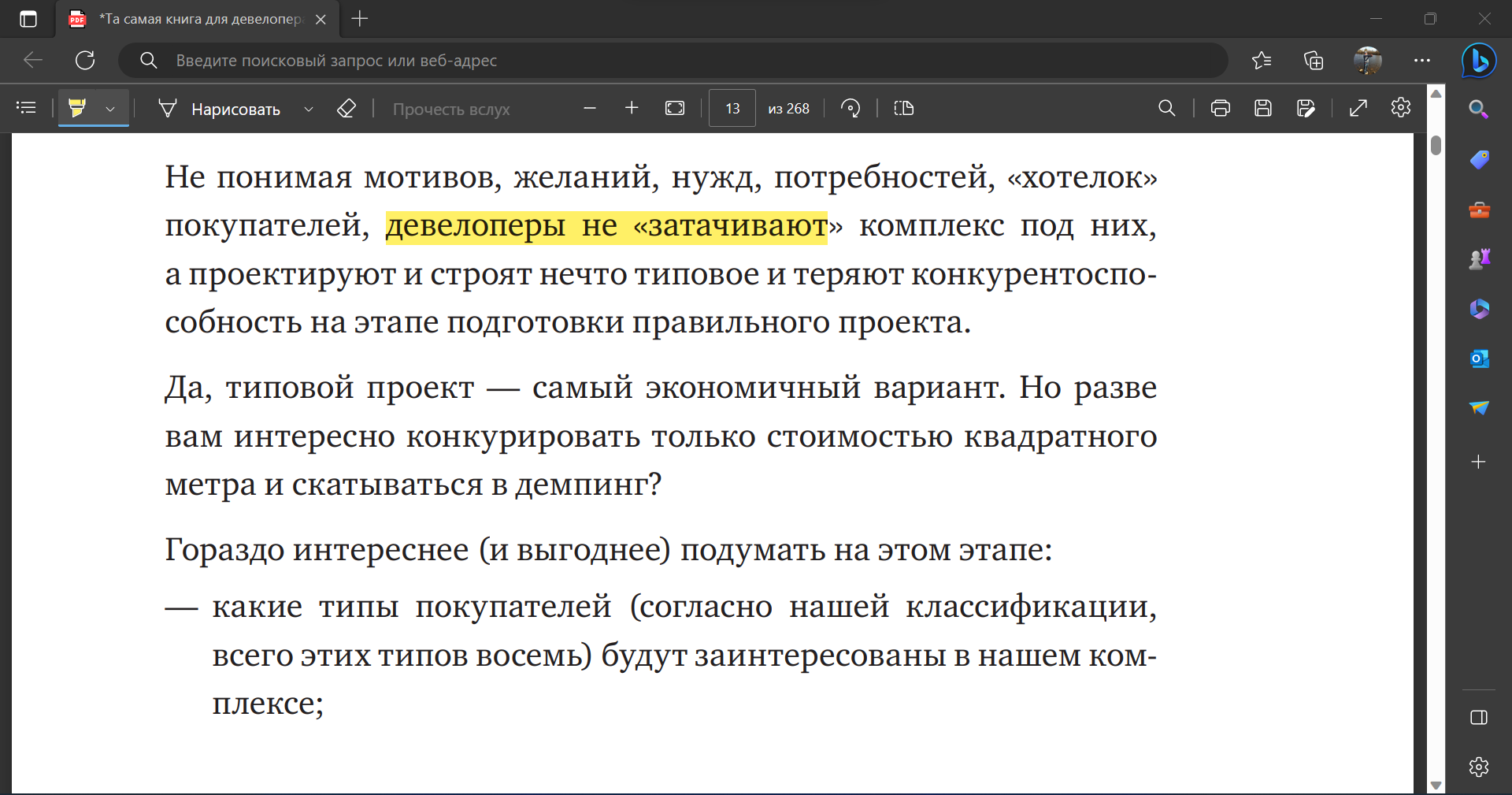Save the PDF file
Image resolution: width=1512 pixels, height=795 pixels.
click(1263, 108)
